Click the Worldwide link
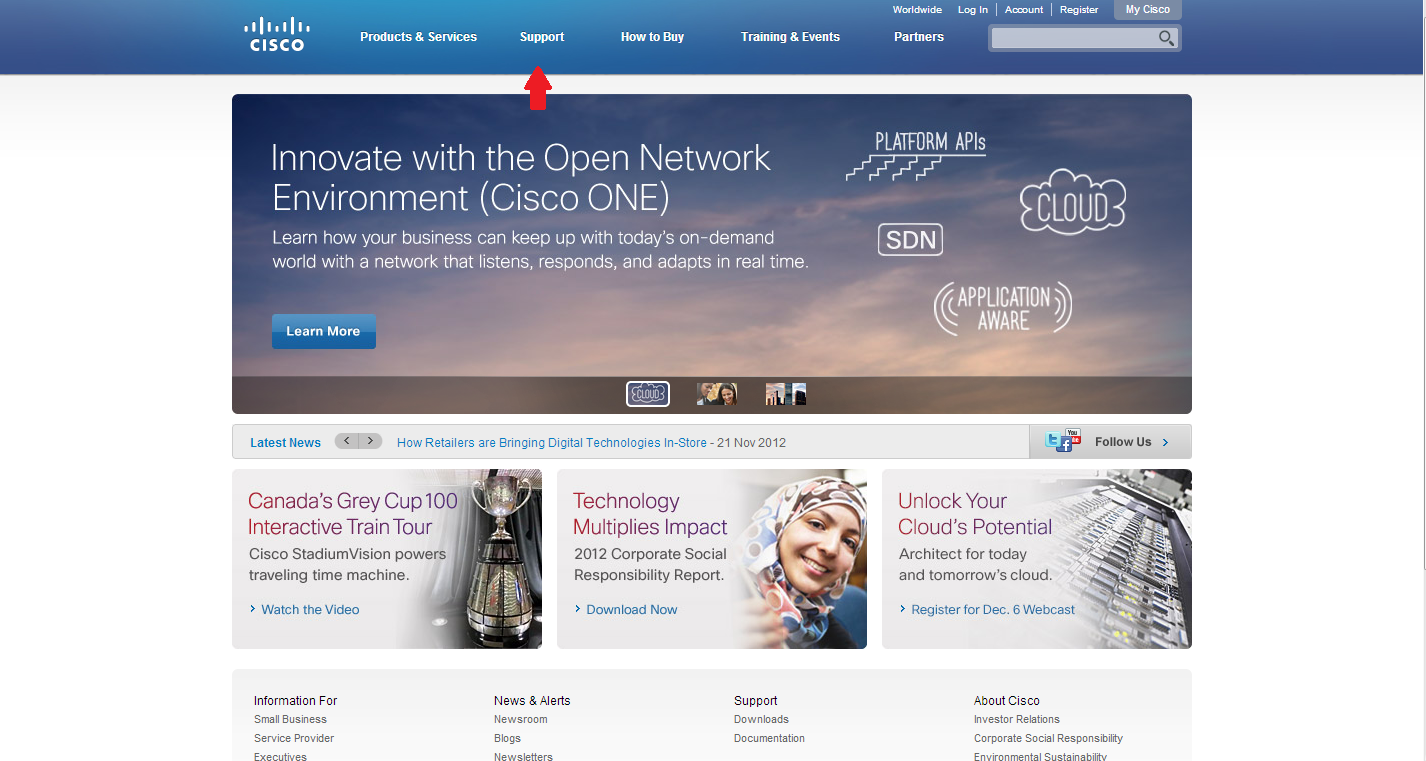The height and width of the screenshot is (761, 1426). (917, 10)
